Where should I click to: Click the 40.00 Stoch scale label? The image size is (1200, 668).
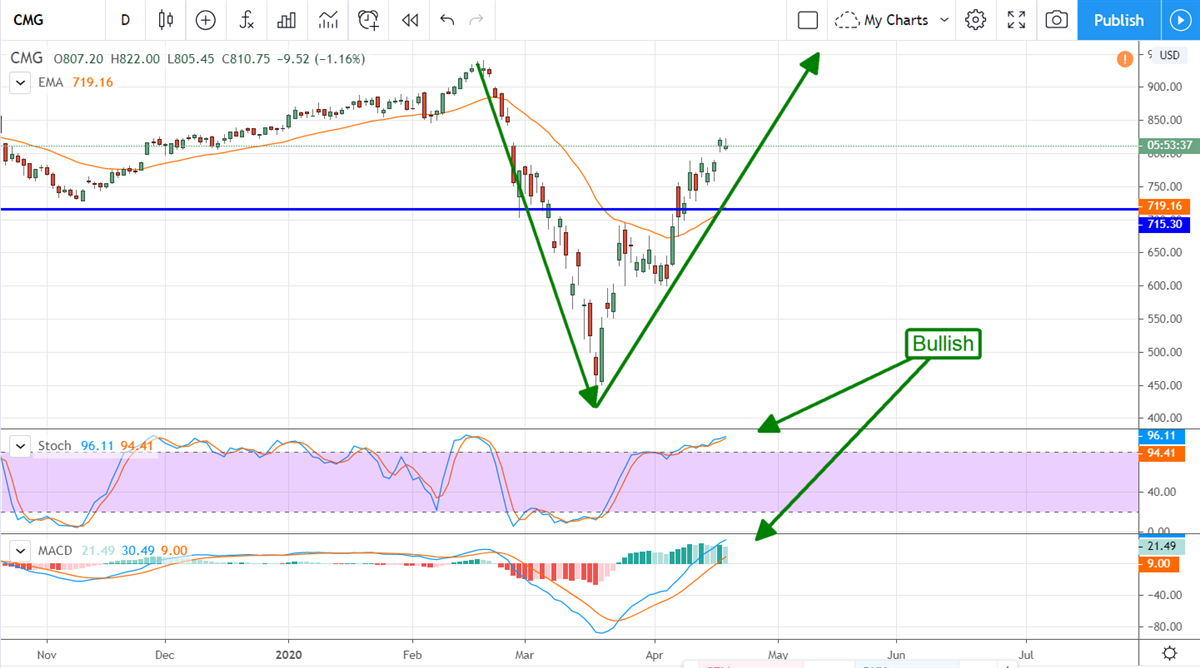[x=1160, y=492]
